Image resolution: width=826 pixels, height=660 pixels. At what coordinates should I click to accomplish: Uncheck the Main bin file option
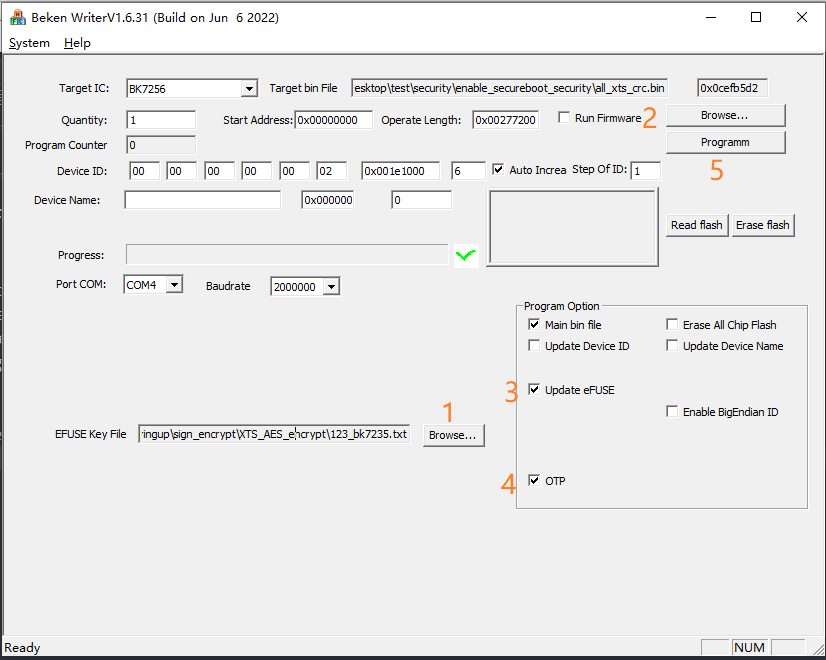pyautogui.click(x=534, y=325)
